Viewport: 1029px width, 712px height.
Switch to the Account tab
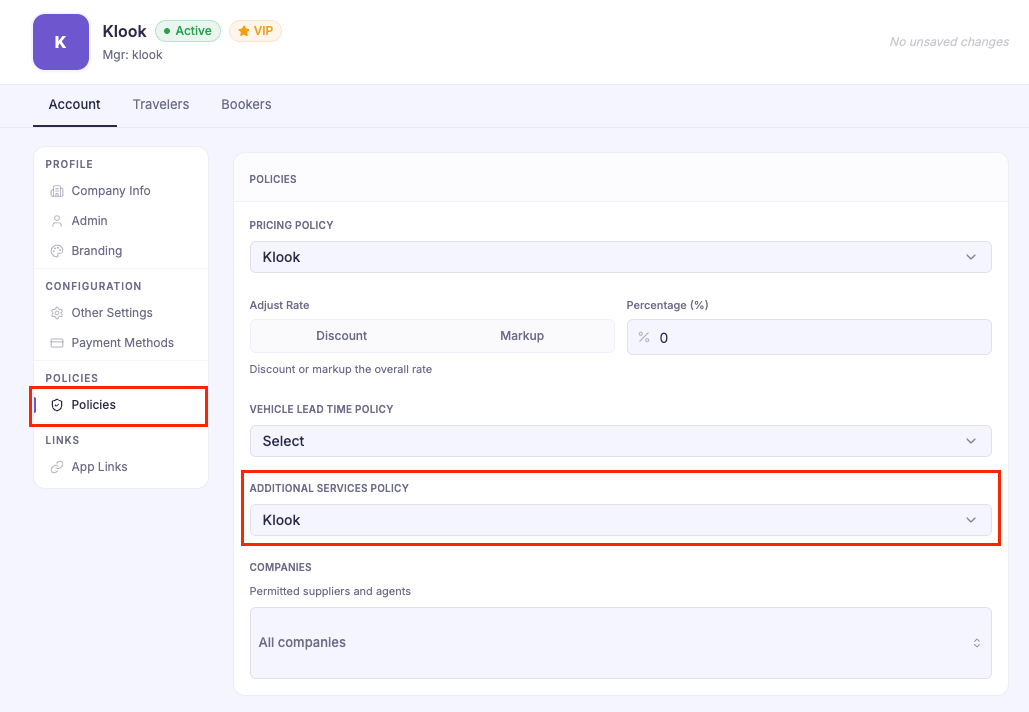tap(74, 104)
